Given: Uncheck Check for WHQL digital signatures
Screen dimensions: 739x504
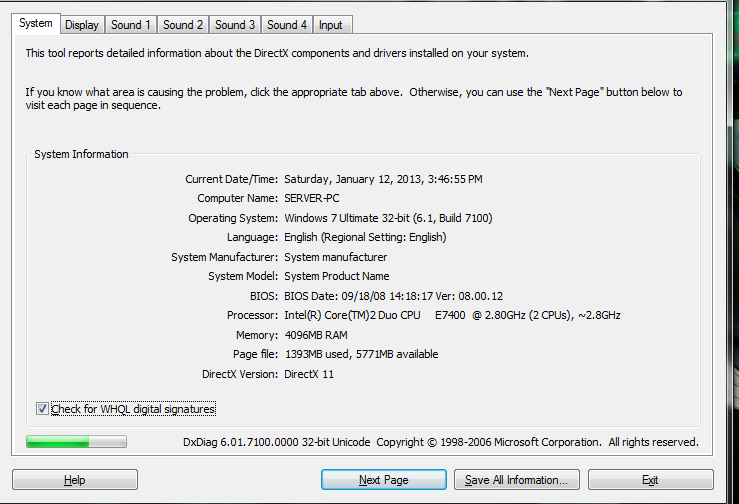Looking at the screenshot, I should (42, 409).
